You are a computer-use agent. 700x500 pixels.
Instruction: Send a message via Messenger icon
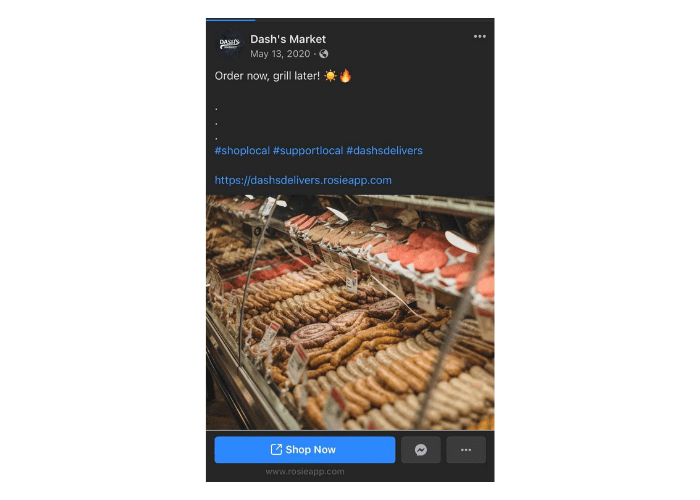(421, 450)
